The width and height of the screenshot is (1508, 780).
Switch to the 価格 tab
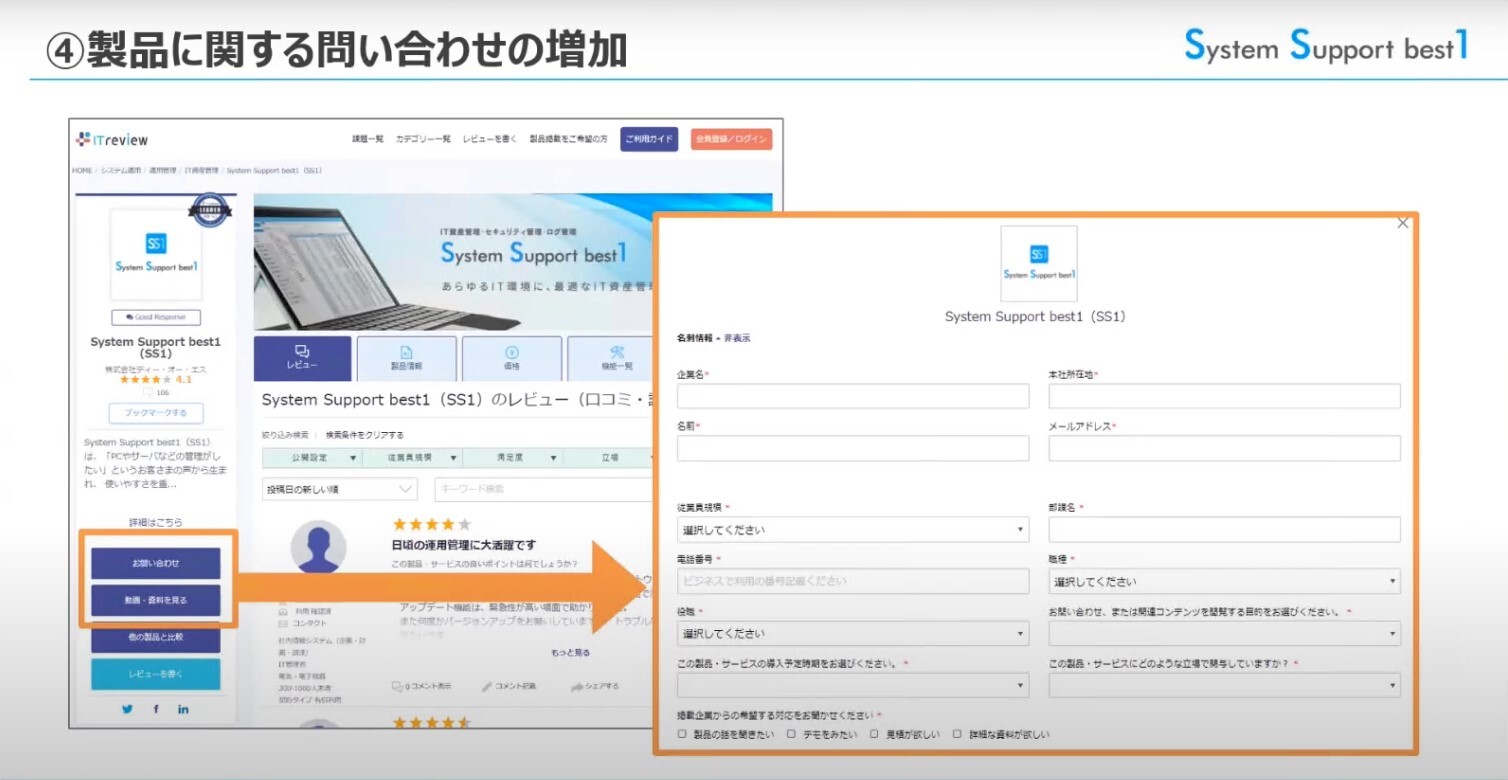point(512,358)
